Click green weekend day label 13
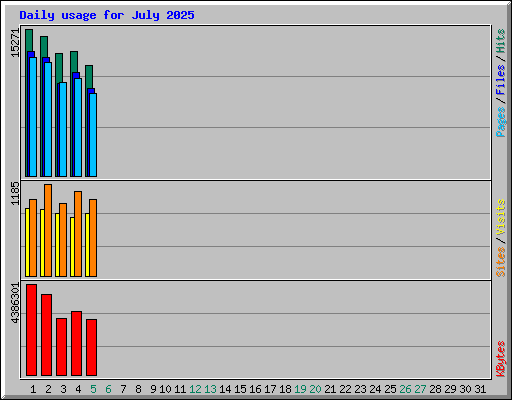 (210, 389)
